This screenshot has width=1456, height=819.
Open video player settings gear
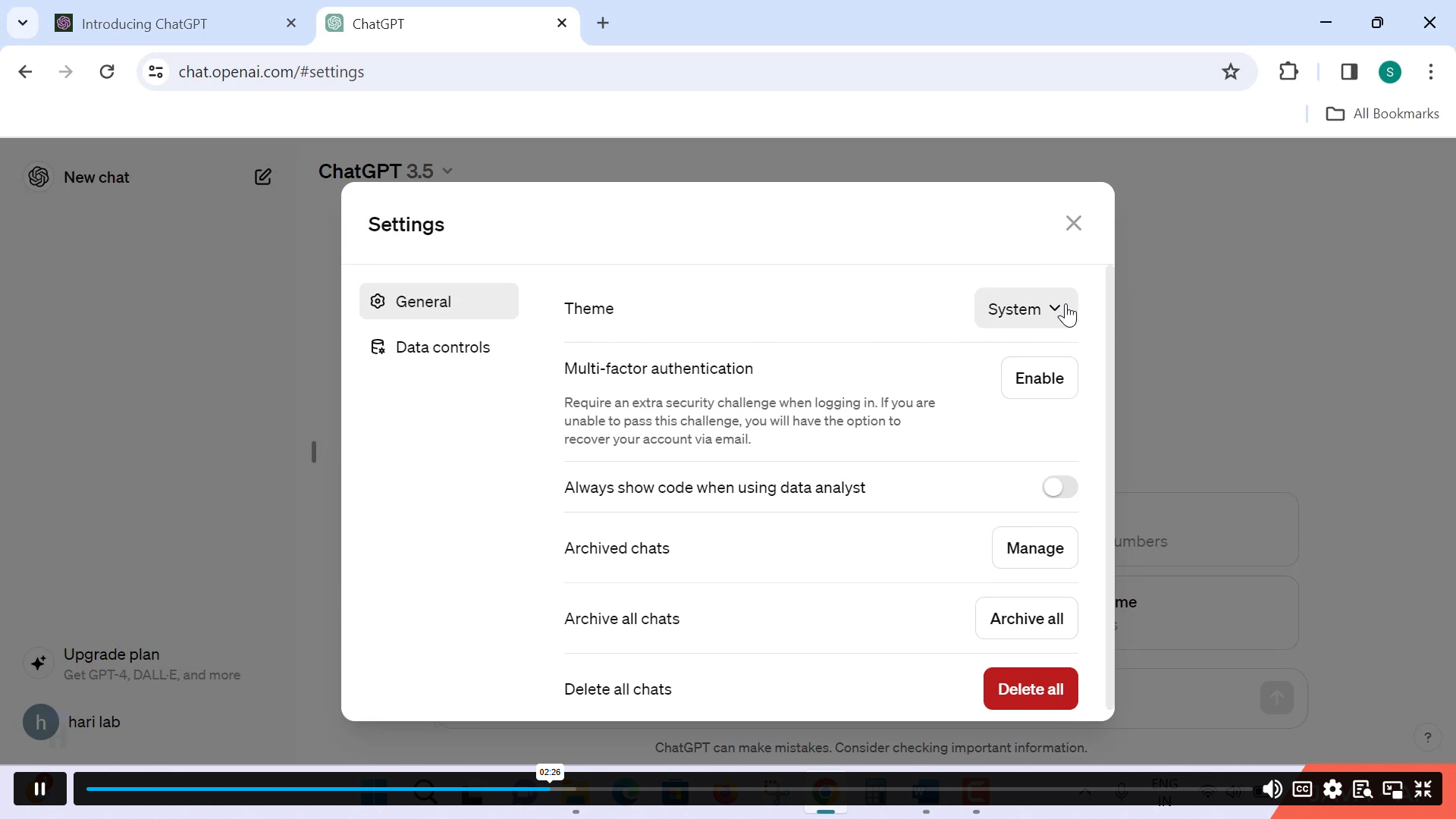point(1332,789)
